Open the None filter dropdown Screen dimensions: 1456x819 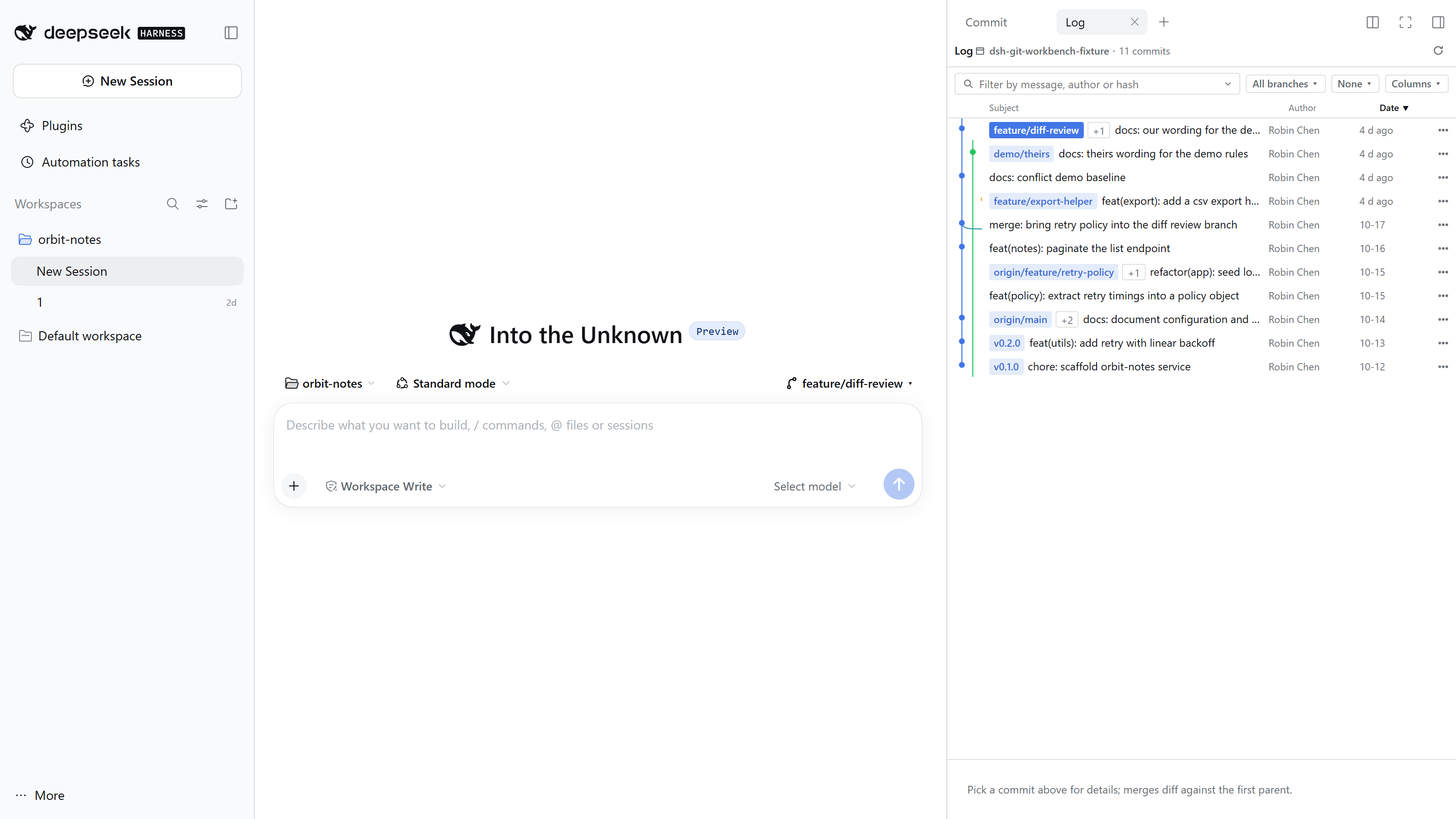(1355, 84)
